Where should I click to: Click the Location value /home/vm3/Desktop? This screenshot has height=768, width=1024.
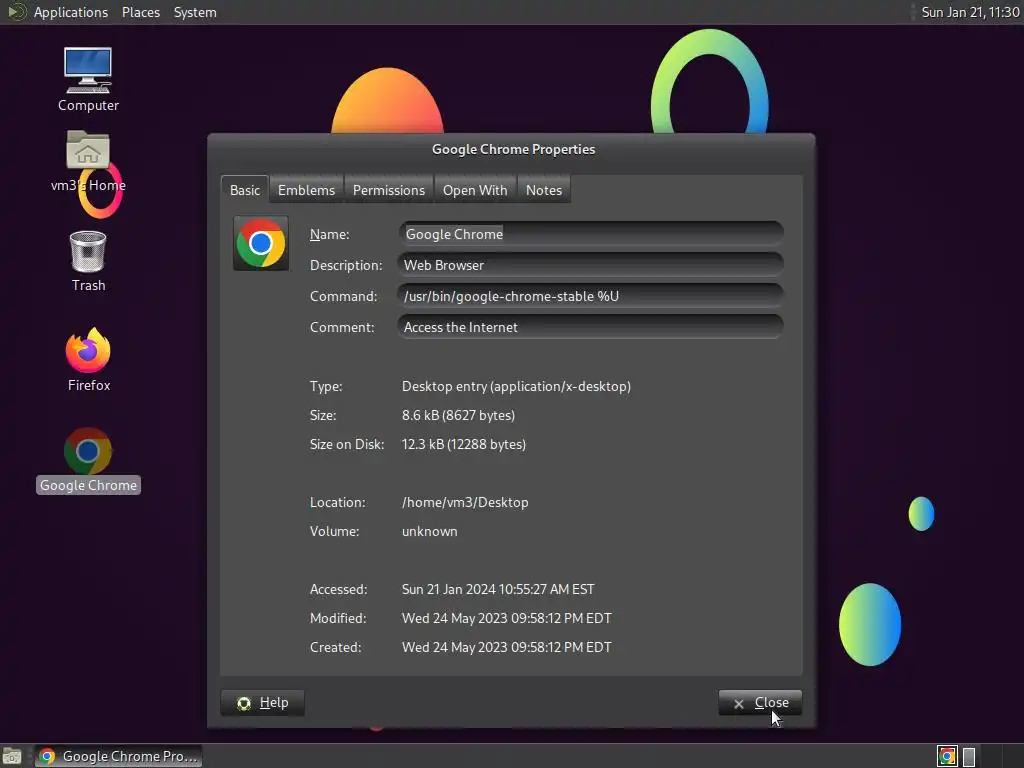point(465,502)
